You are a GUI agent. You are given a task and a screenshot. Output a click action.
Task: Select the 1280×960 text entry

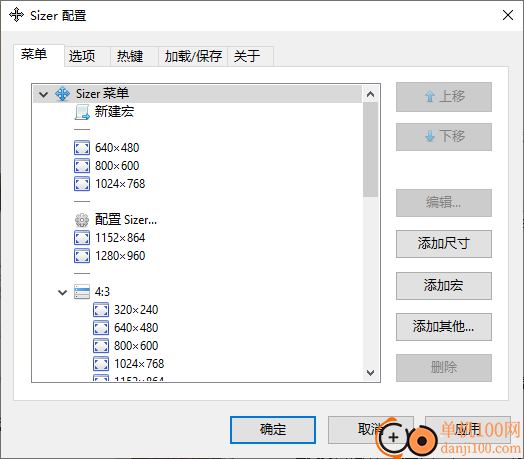point(120,256)
